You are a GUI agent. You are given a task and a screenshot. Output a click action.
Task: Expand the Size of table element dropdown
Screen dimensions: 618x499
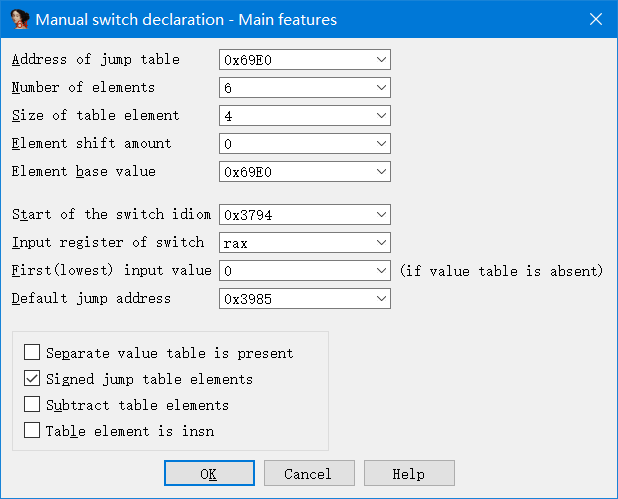[x=381, y=116]
